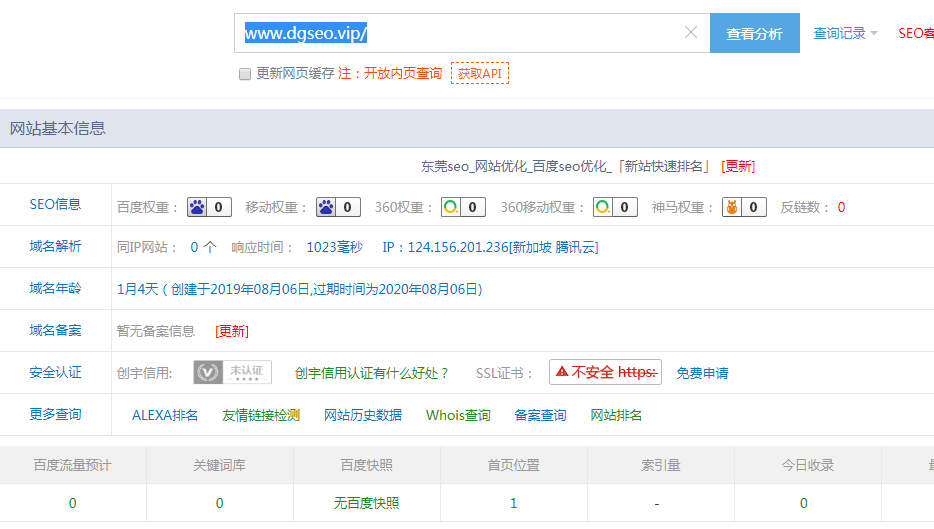The height and width of the screenshot is (529, 934).
Task: Click the 百度流量预计 value 0
Action: pos(73,503)
